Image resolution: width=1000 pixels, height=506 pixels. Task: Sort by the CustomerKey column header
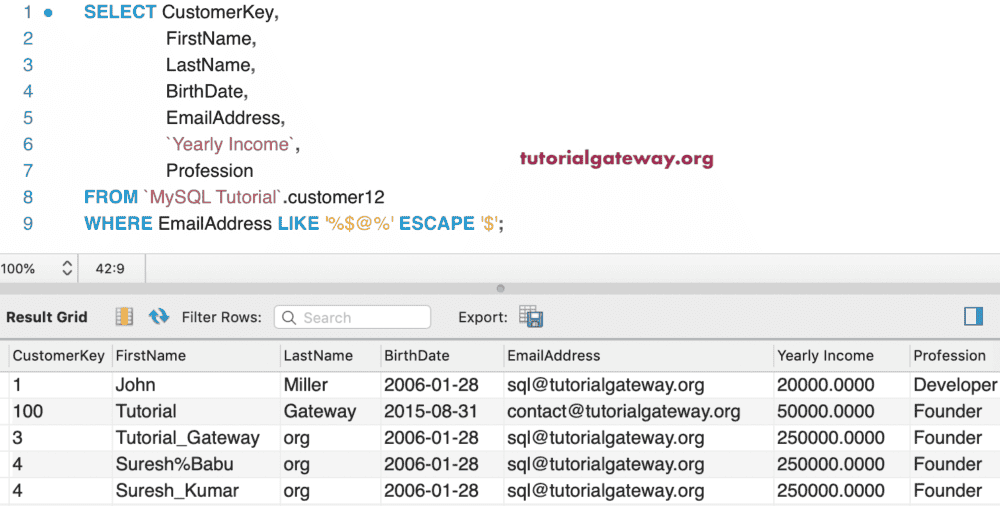click(58, 355)
